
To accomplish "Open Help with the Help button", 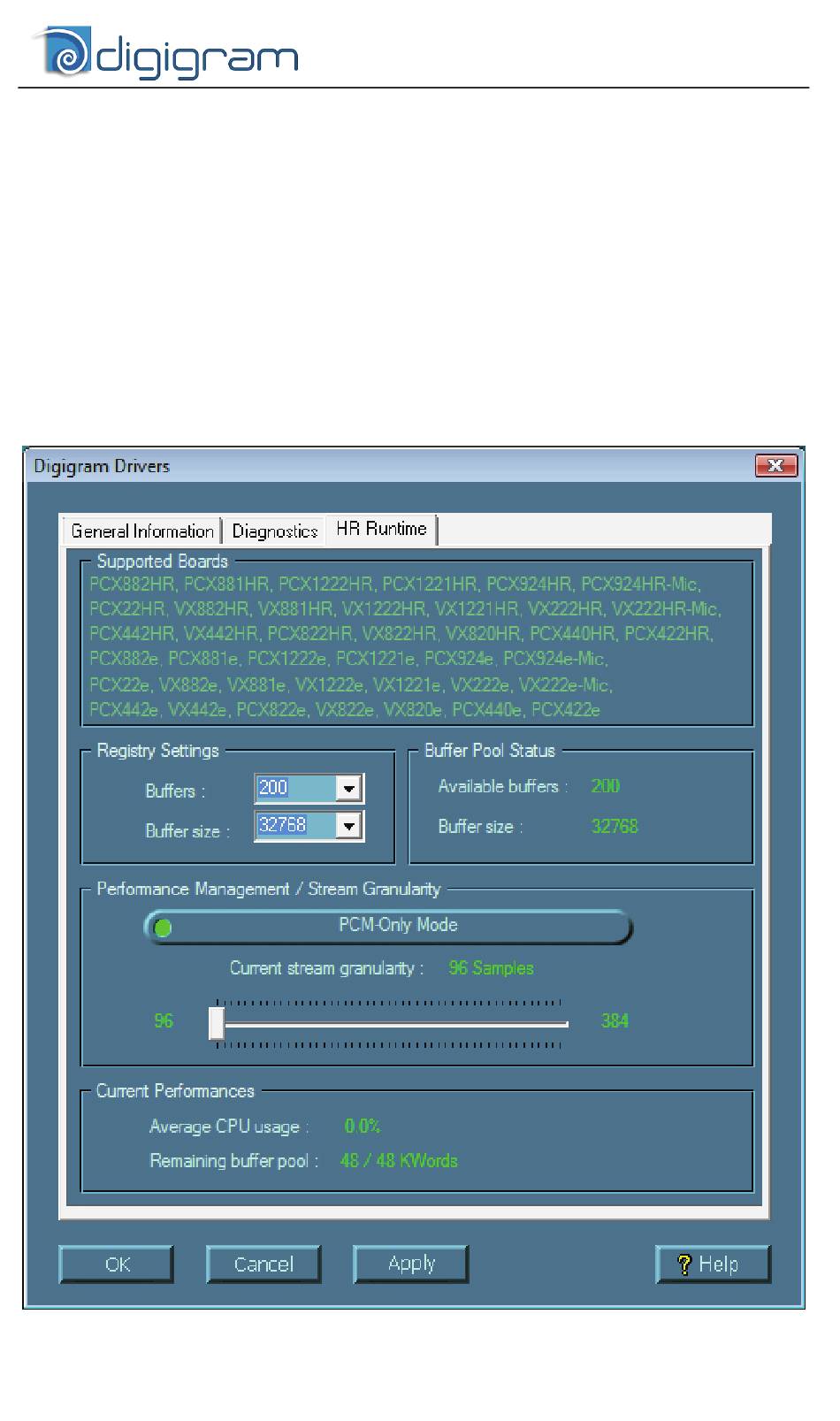I will (x=713, y=1264).
